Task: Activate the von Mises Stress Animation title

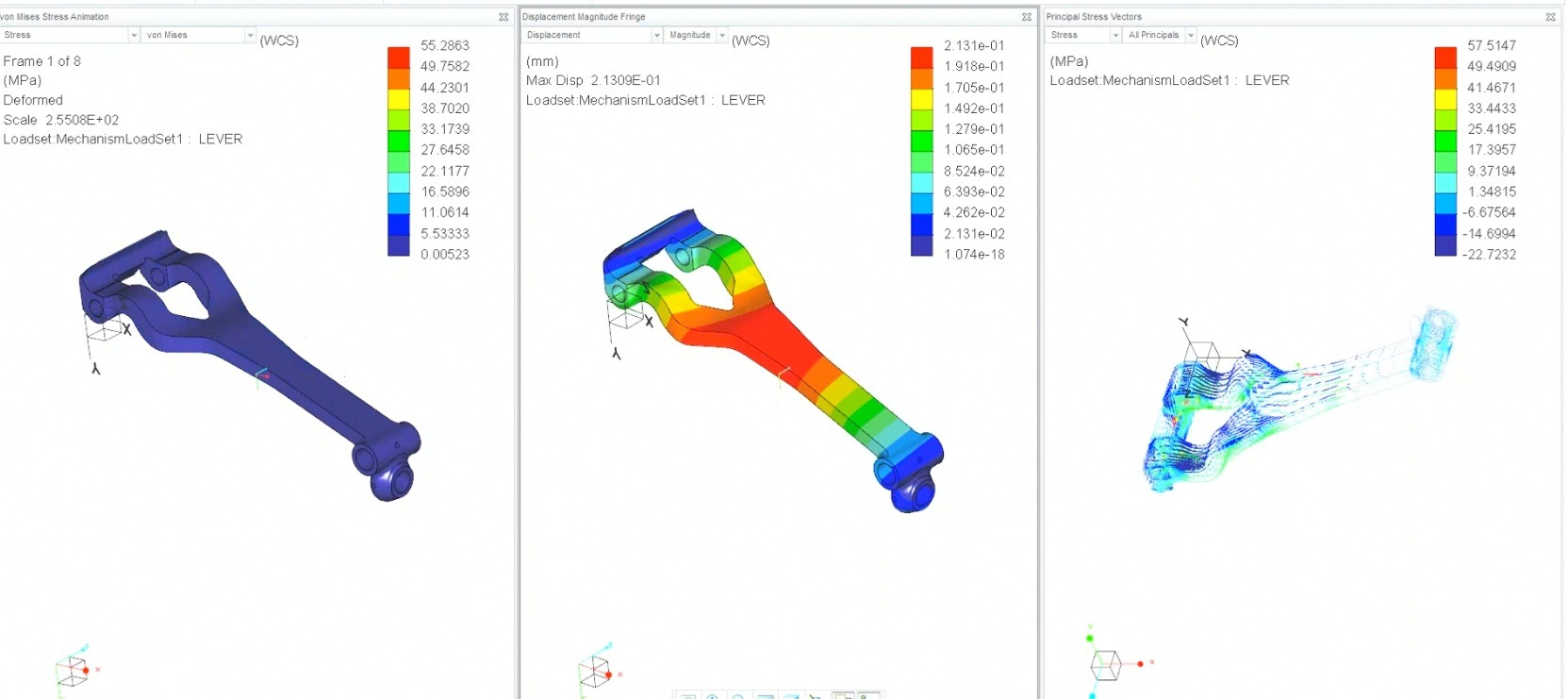Action: tap(57, 17)
